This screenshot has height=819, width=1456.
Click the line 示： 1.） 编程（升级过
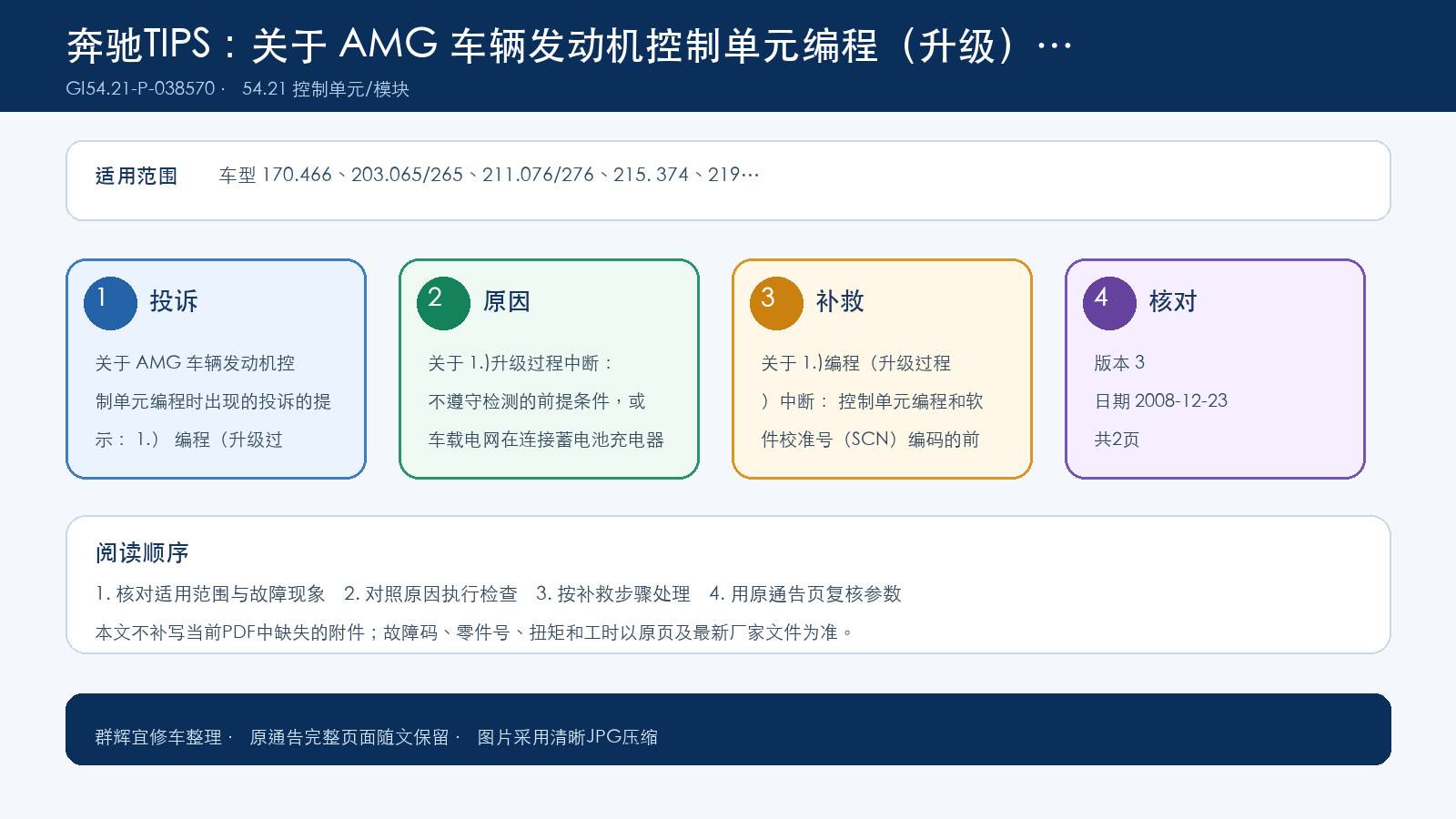[x=189, y=440]
